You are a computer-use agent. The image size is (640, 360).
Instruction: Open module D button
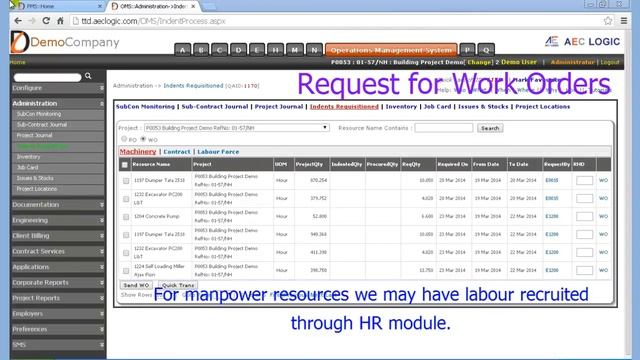238,50
